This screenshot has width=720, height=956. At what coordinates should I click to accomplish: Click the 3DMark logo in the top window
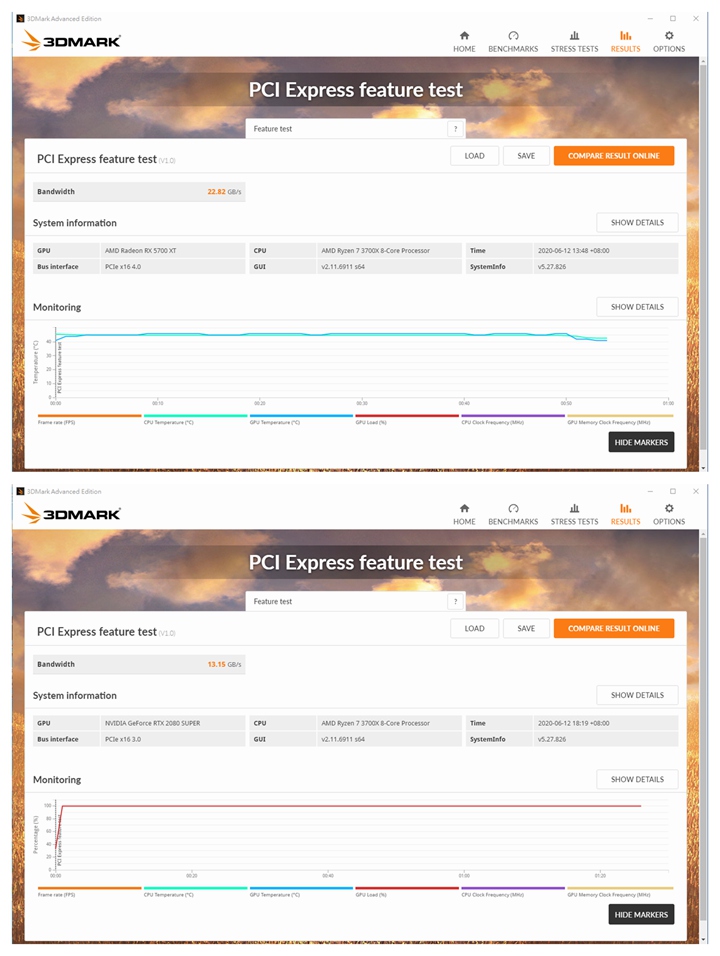pos(71,41)
